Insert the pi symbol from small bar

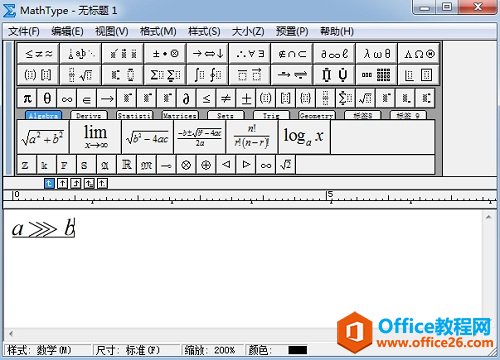(27, 98)
